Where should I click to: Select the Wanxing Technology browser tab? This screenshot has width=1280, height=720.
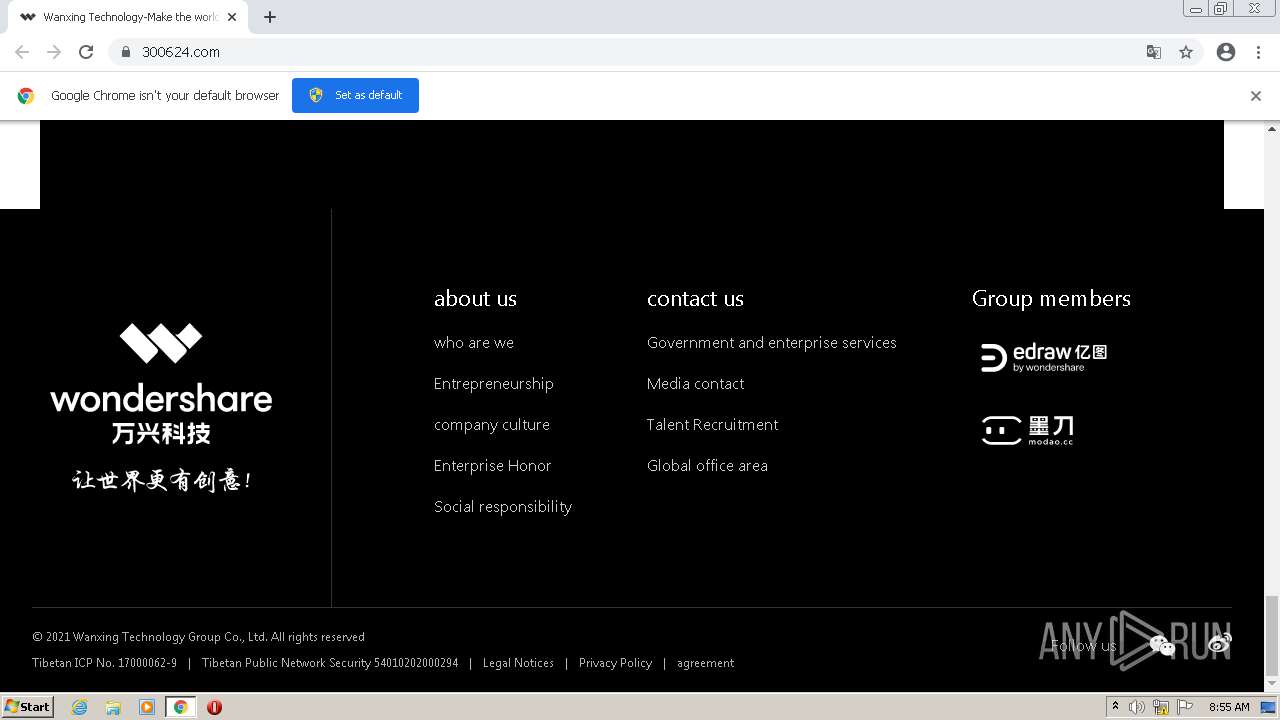pos(129,17)
